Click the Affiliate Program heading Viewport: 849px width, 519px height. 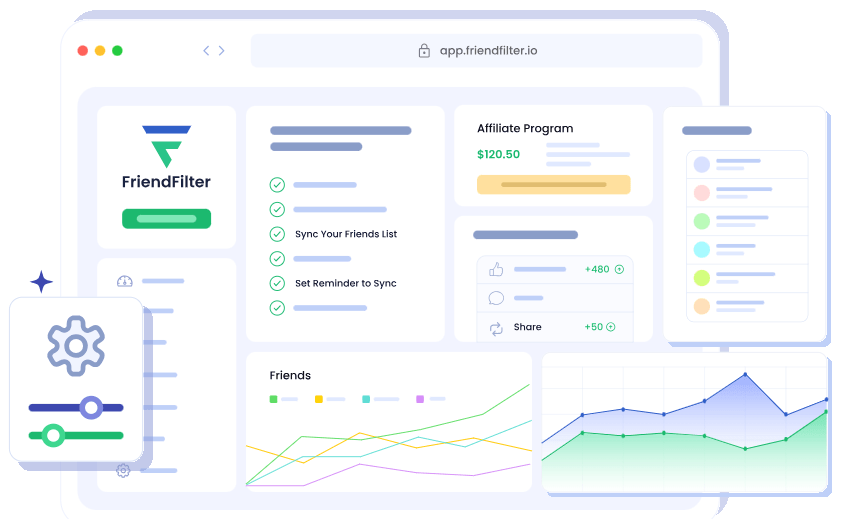[525, 128]
